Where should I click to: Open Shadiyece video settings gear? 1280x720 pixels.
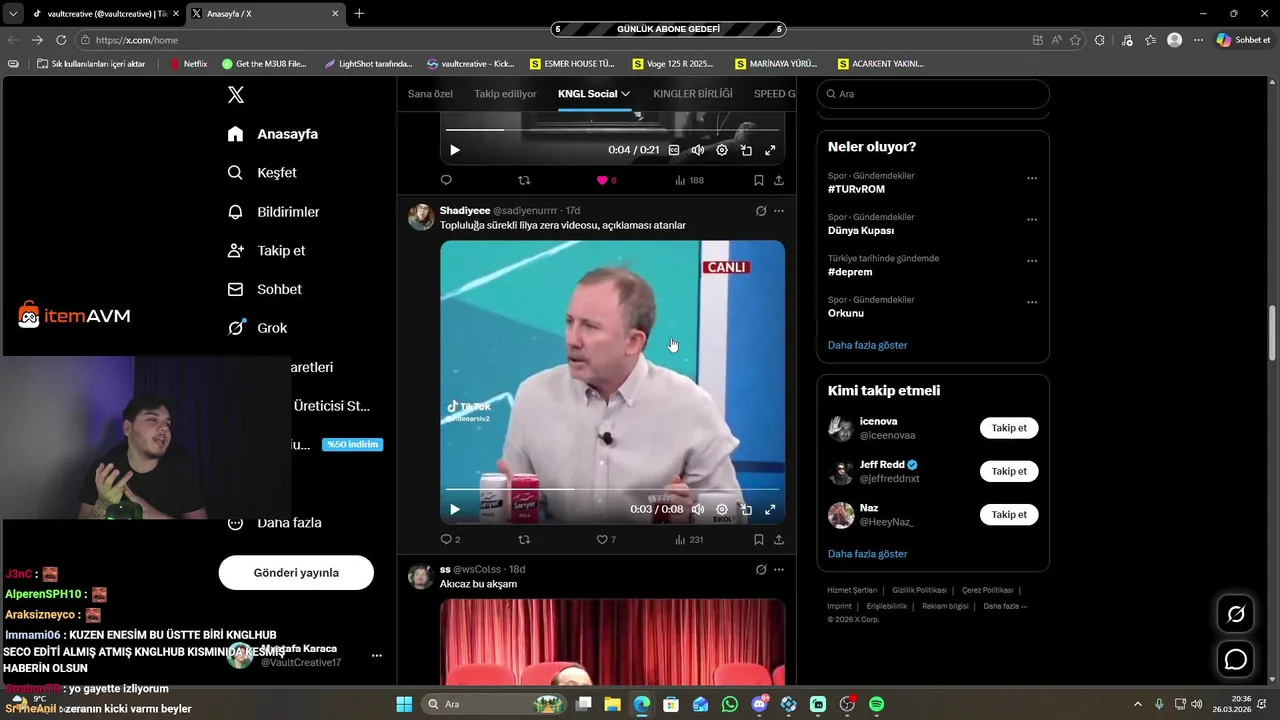(x=722, y=509)
